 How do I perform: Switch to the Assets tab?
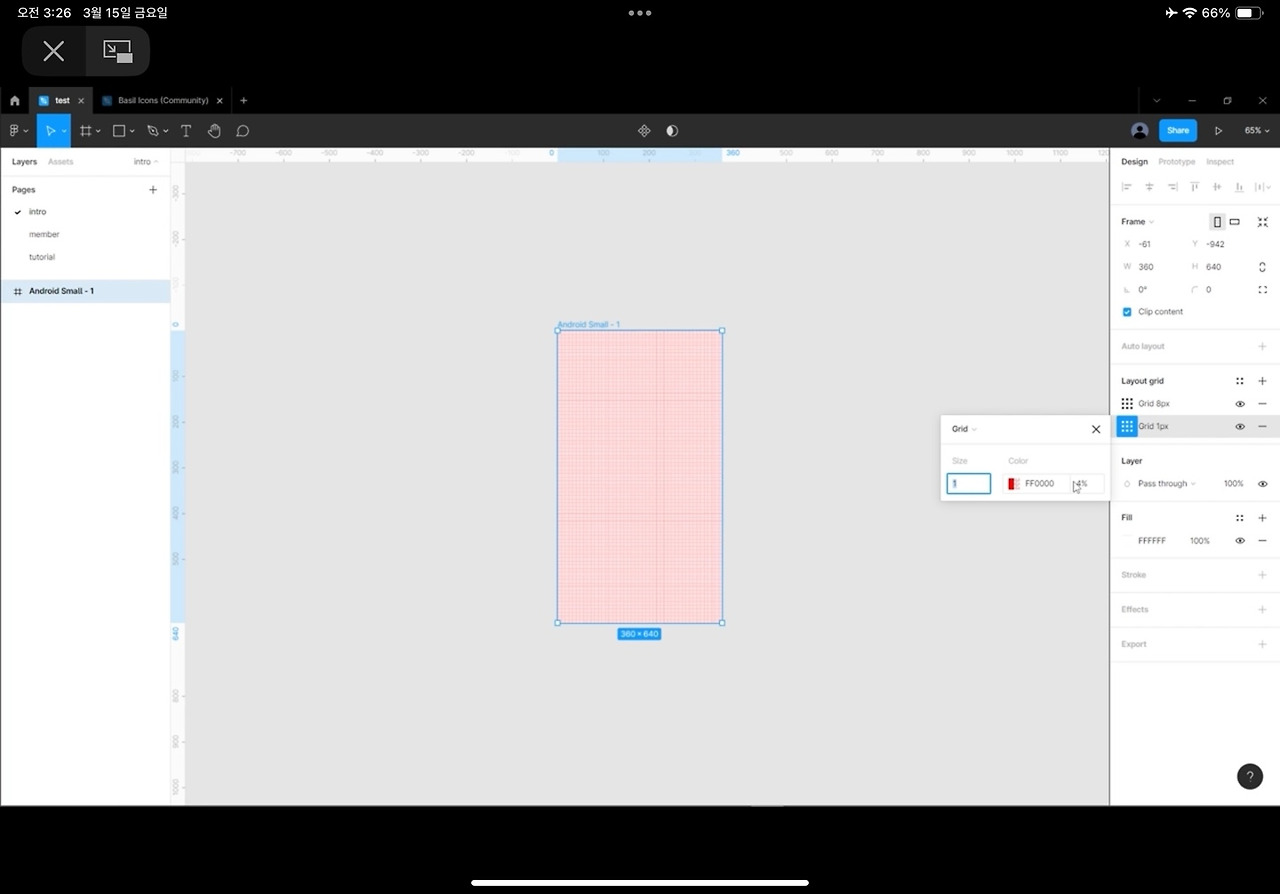click(x=61, y=162)
